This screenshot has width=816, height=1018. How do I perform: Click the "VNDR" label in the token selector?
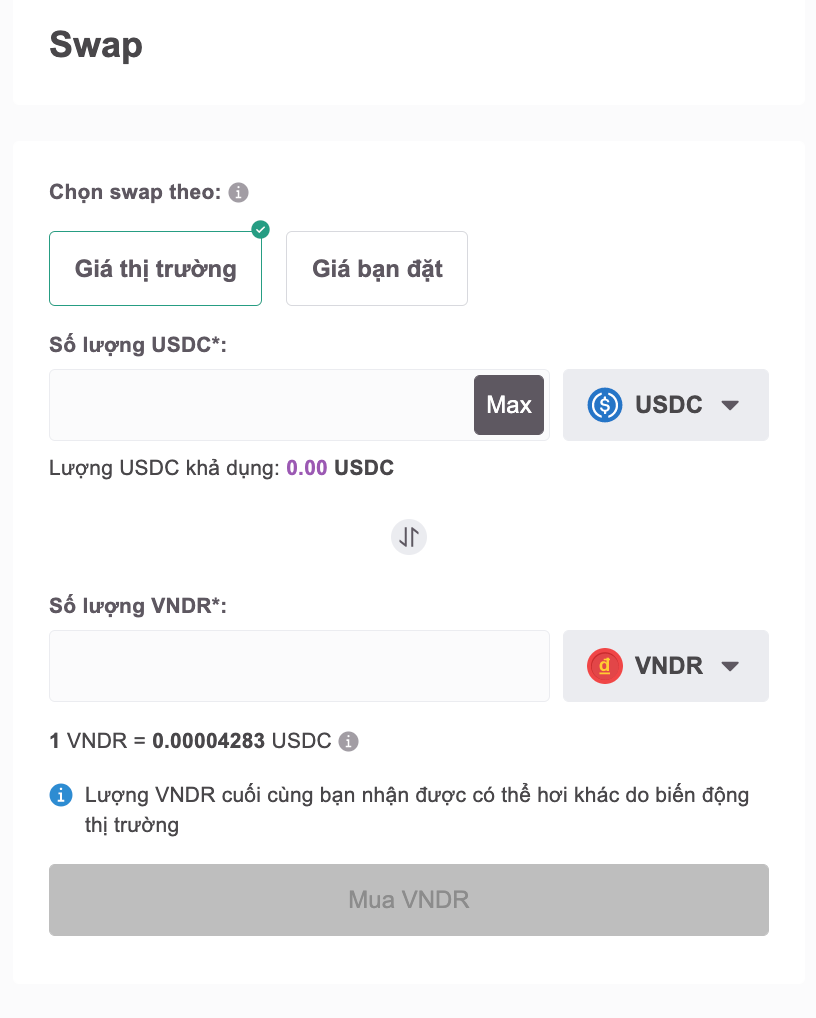(670, 666)
